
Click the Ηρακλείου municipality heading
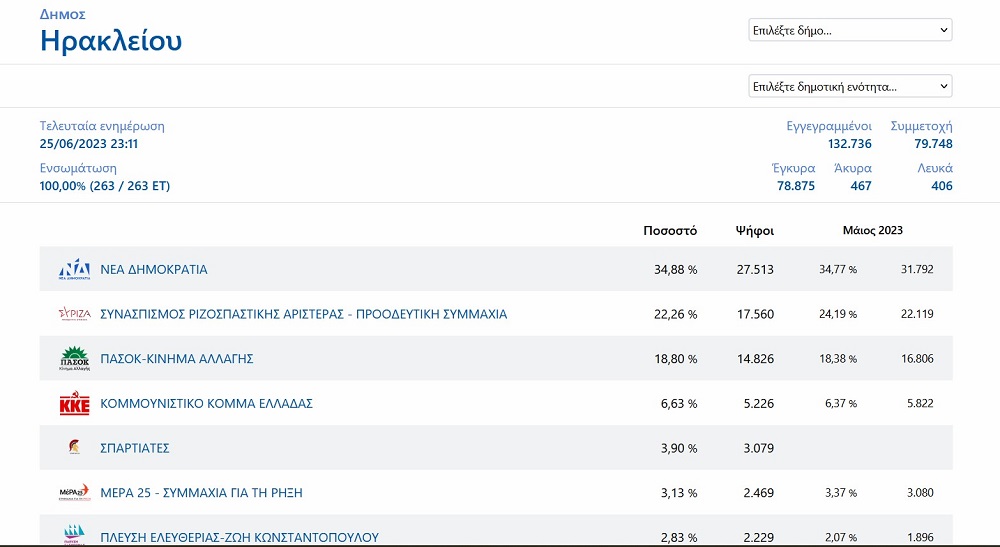click(111, 41)
